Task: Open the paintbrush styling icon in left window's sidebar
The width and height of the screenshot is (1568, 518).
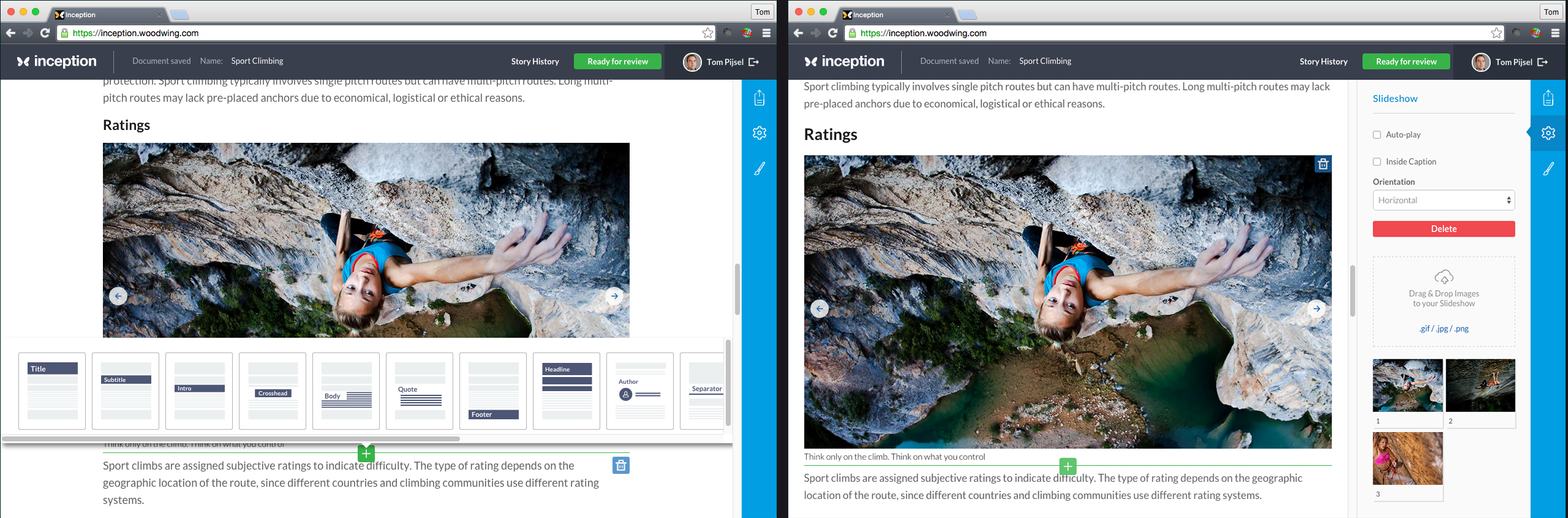Action: point(759,169)
